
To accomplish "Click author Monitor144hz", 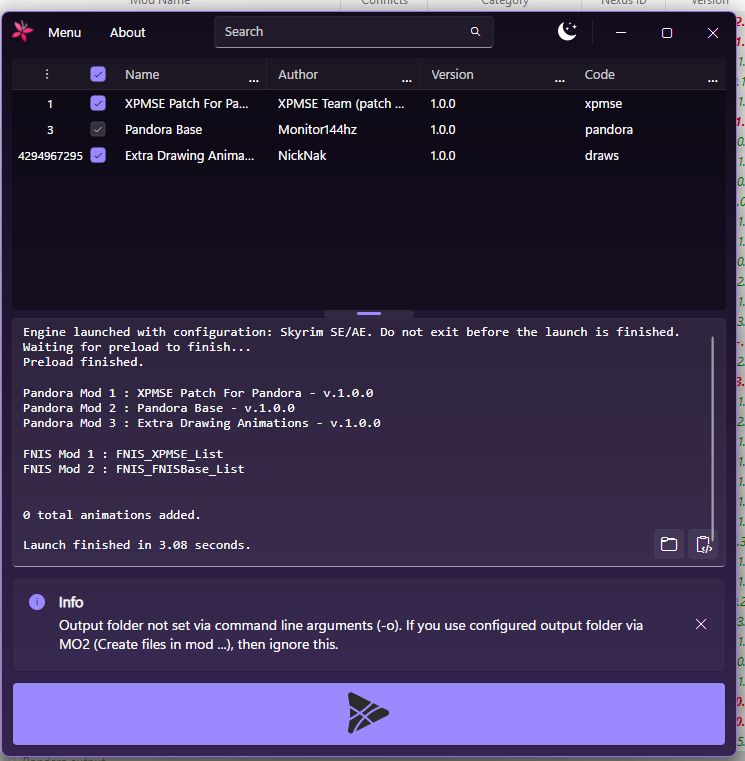I will pos(317,130).
